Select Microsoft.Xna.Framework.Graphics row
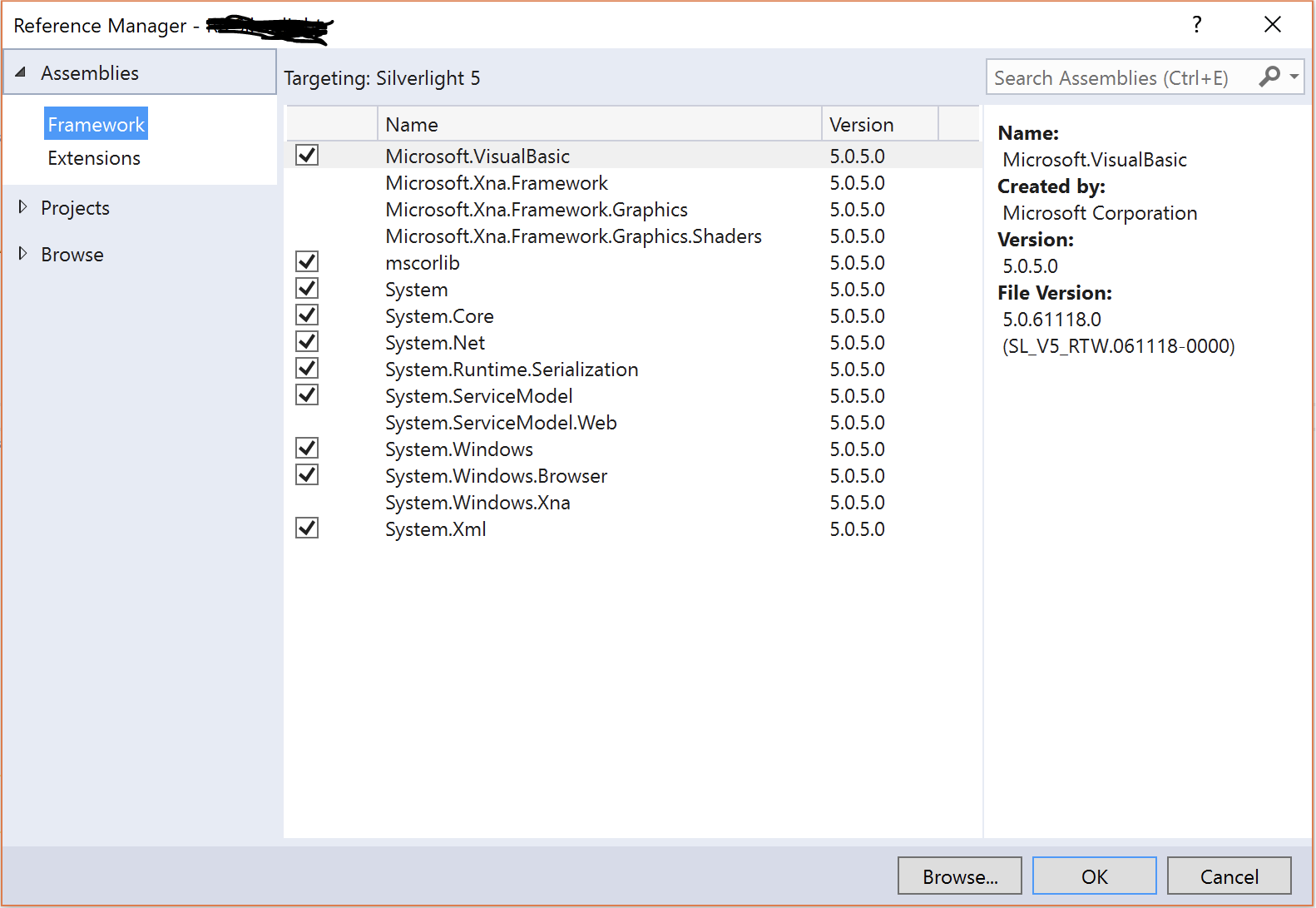The height and width of the screenshot is (908, 1316). tap(633, 210)
